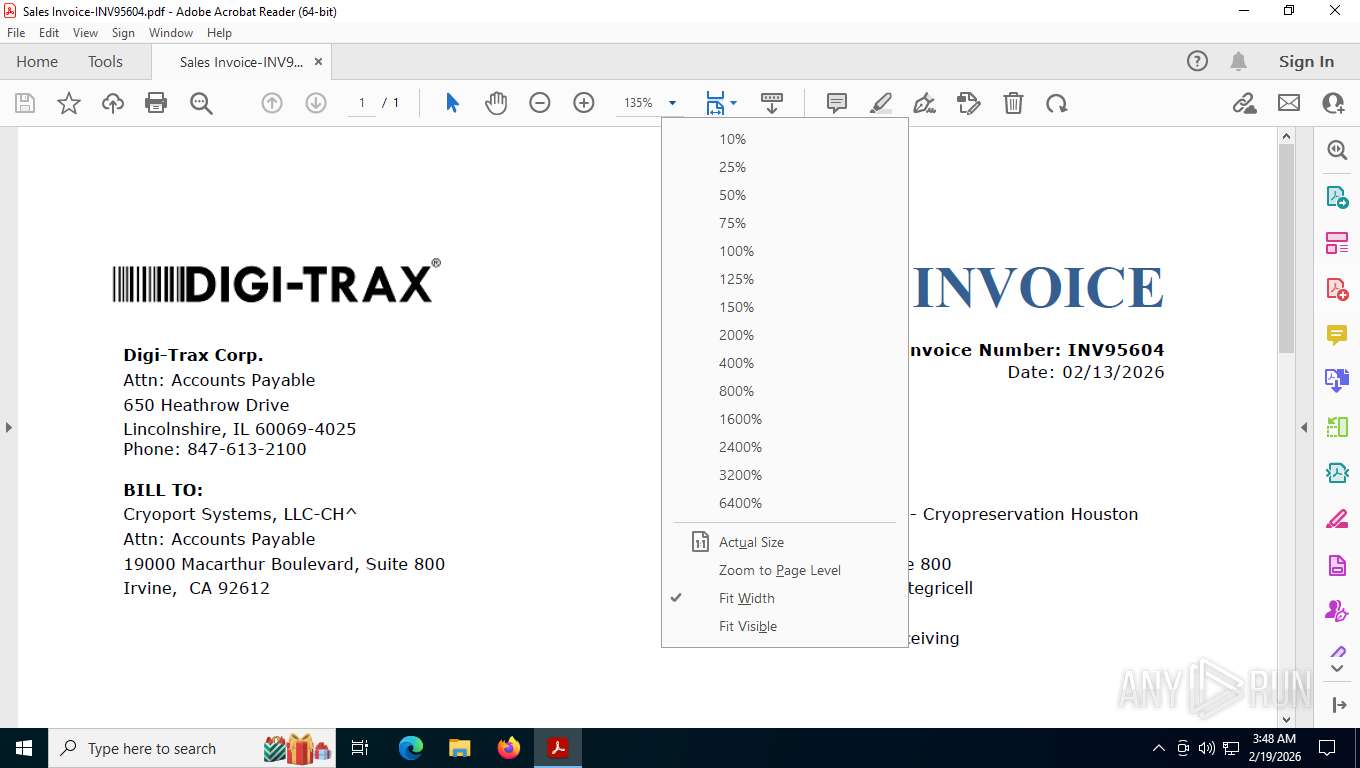The height and width of the screenshot is (768, 1360).
Task: Open the Find text magnifier tool
Action: 201,103
